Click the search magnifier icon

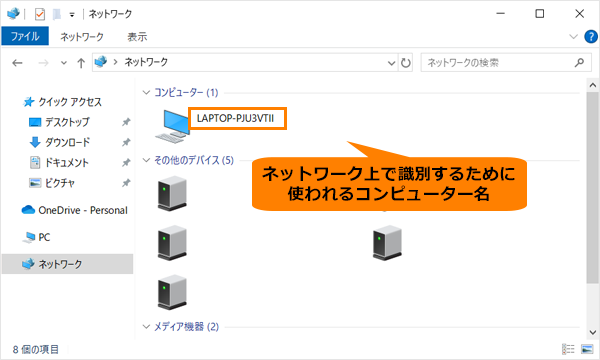579,62
